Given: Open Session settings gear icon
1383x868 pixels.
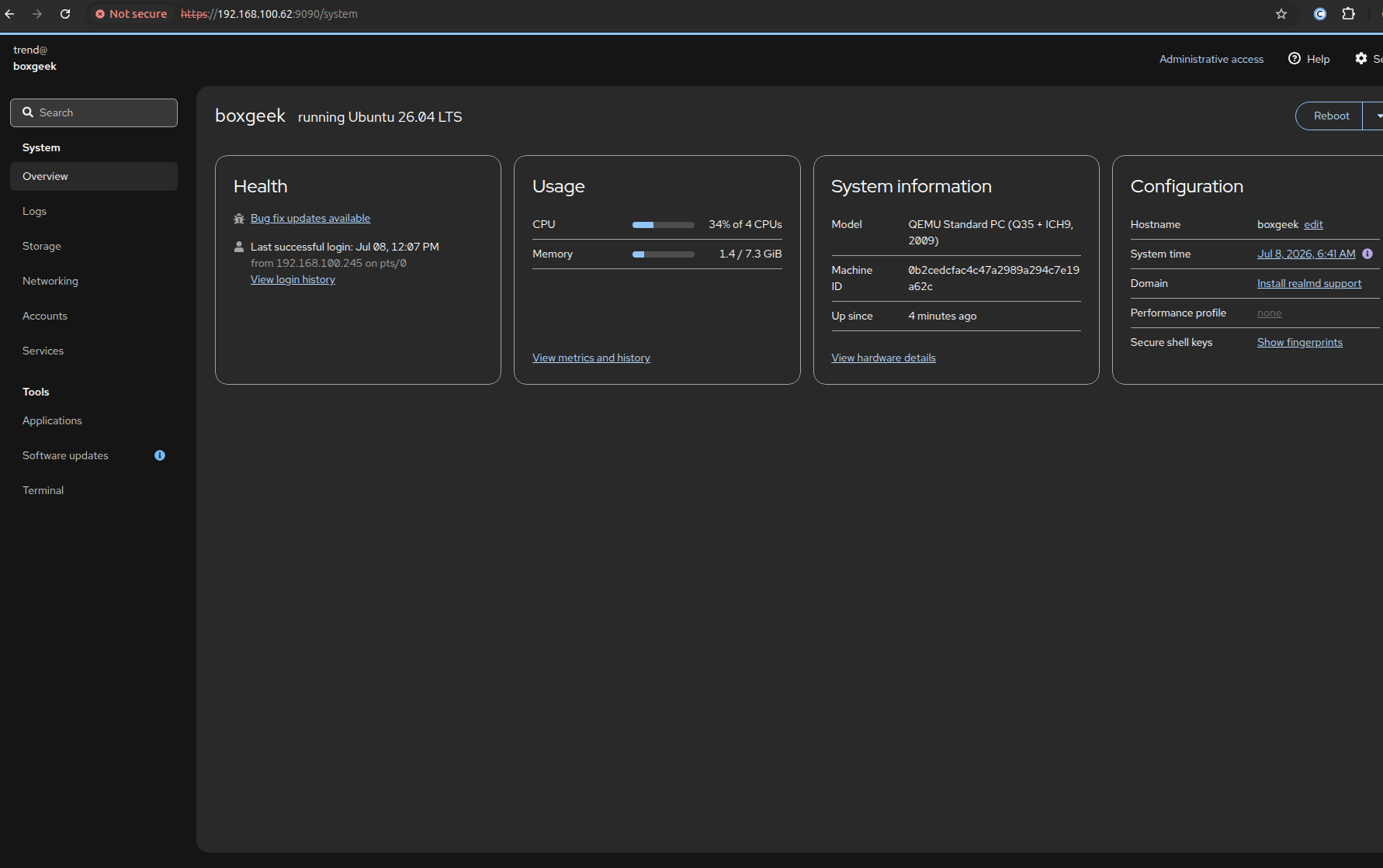Looking at the screenshot, I should click(x=1361, y=59).
